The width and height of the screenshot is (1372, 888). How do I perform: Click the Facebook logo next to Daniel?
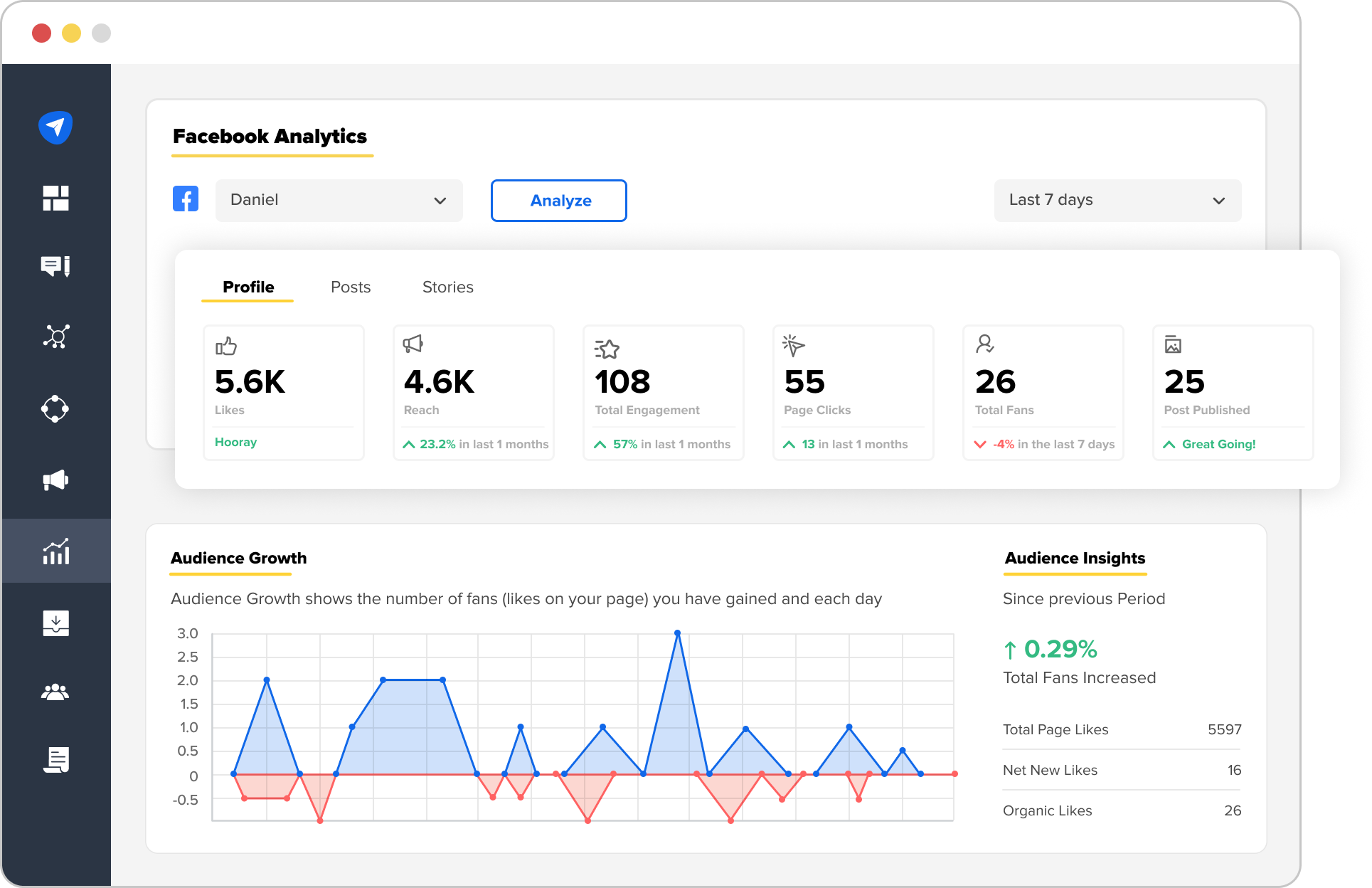point(186,199)
